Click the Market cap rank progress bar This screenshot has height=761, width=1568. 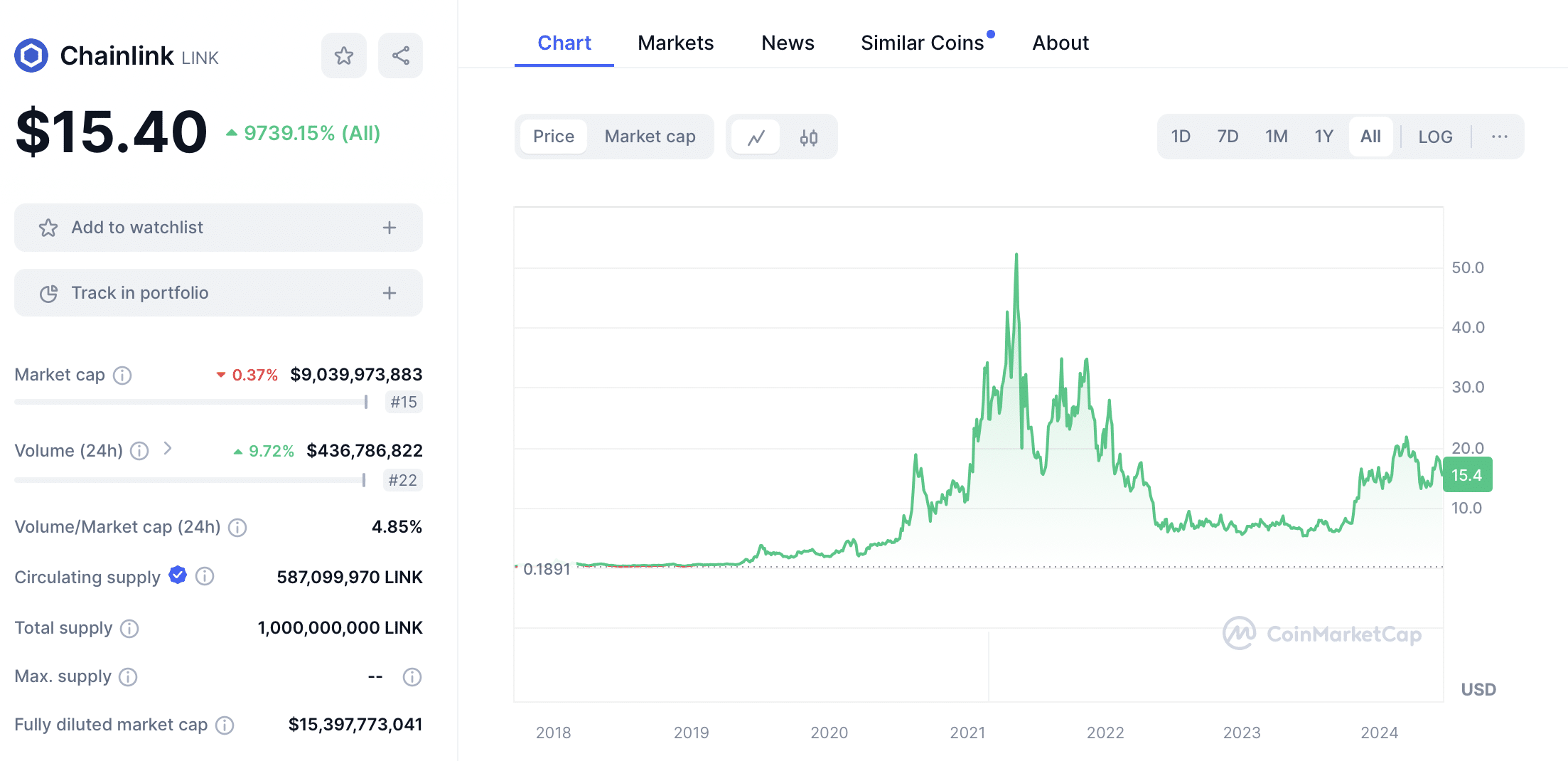191,403
